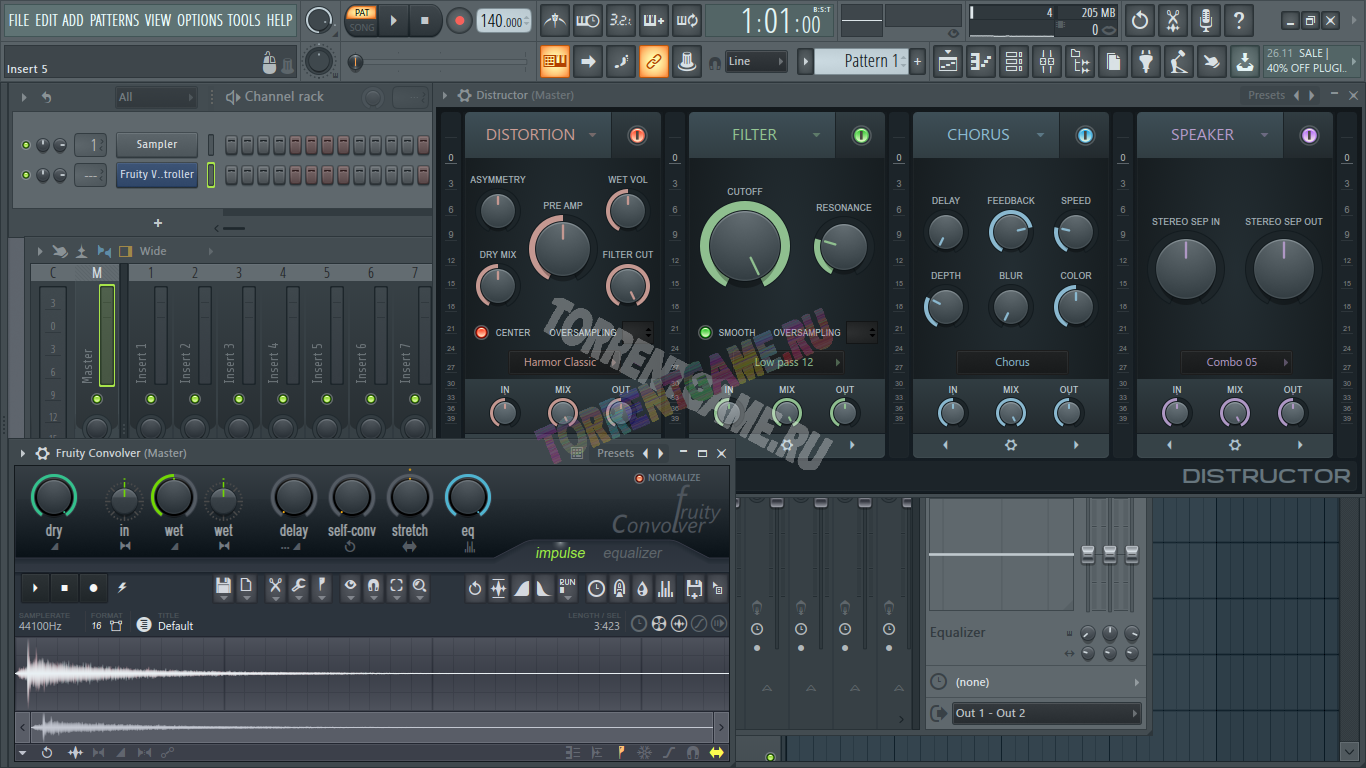Click the save file icon in Fruity Convolver

click(x=223, y=587)
